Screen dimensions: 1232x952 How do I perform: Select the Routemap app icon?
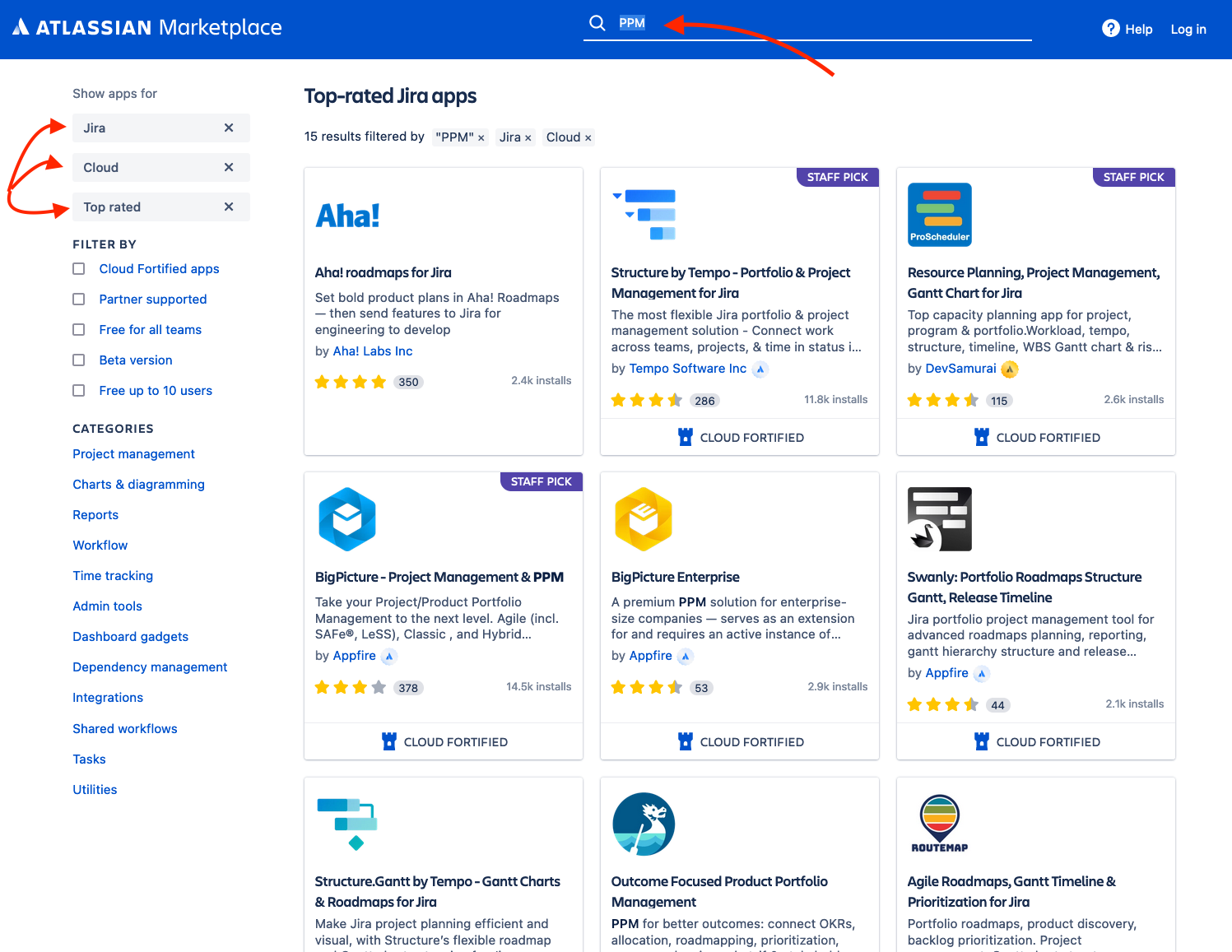(939, 823)
